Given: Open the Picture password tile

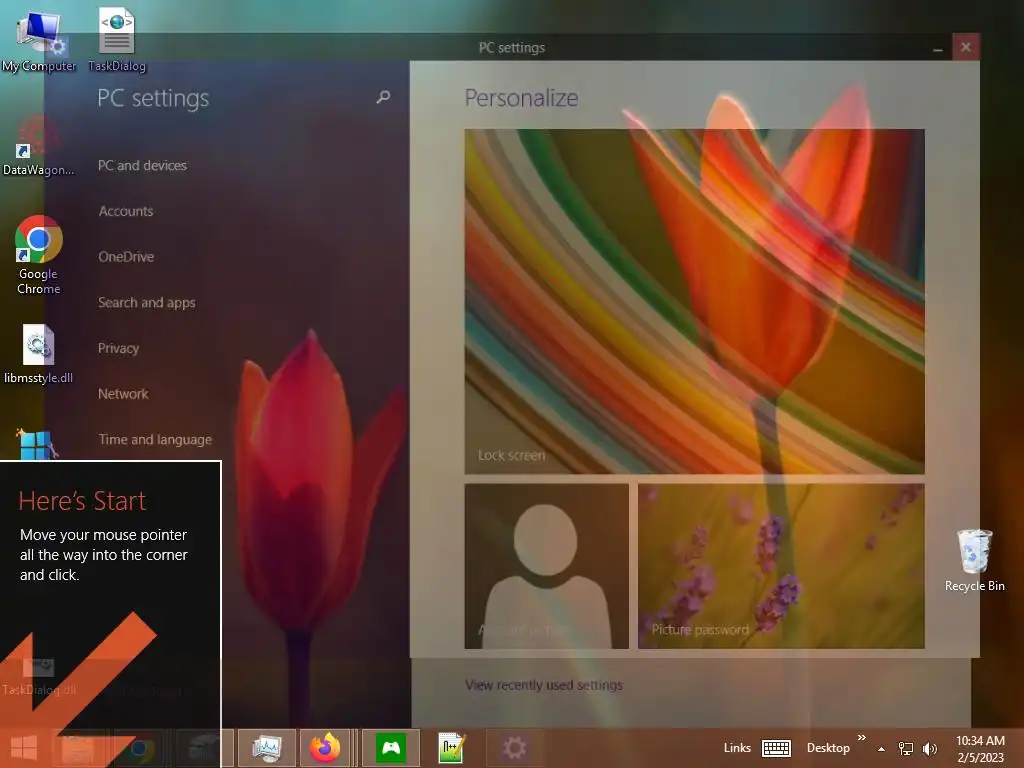Looking at the screenshot, I should (x=781, y=566).
